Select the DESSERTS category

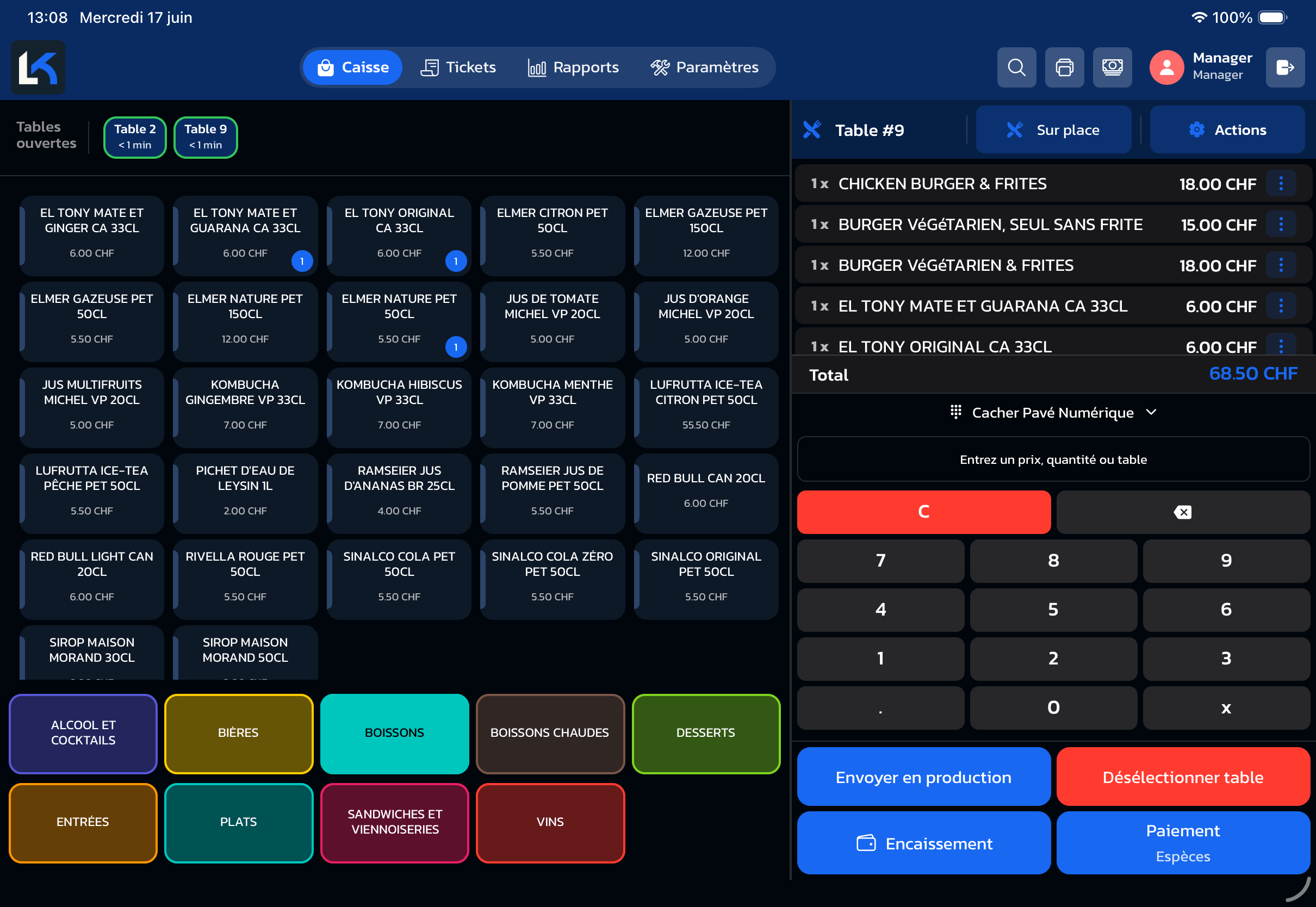(x=706, y=733)
